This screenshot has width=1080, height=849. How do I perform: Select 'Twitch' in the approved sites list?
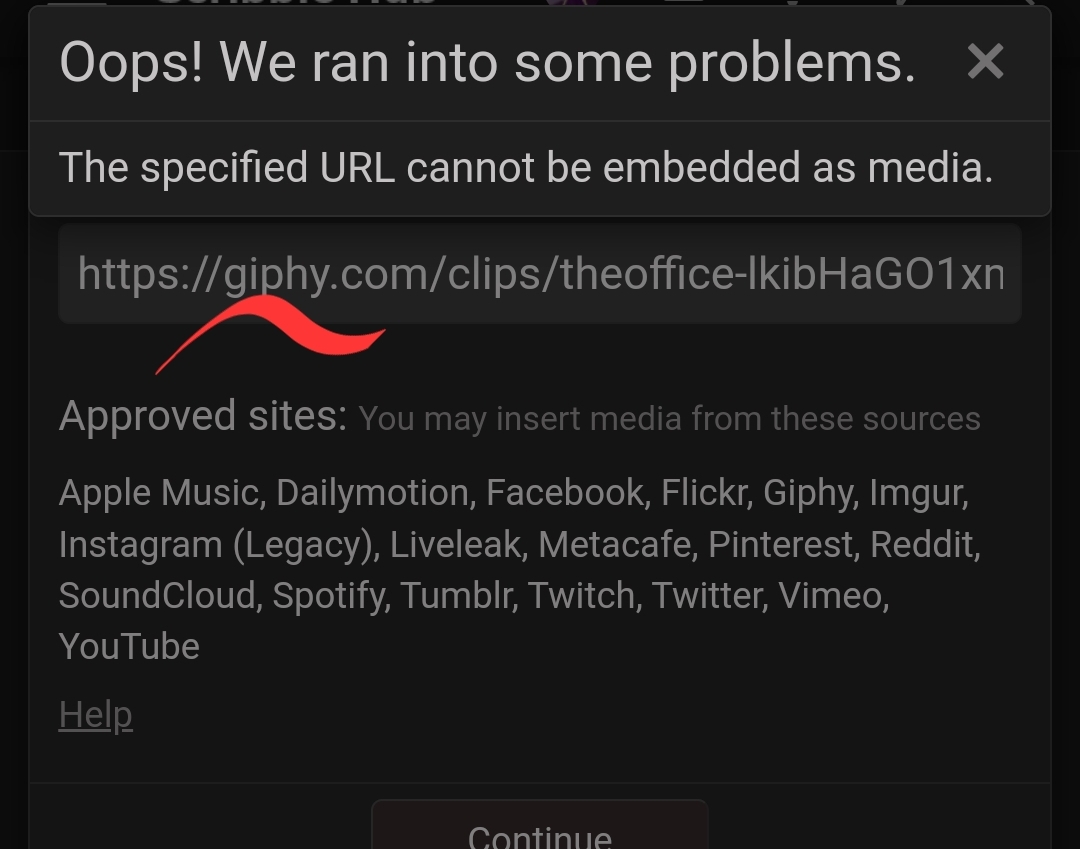click(x=581, y=596)
